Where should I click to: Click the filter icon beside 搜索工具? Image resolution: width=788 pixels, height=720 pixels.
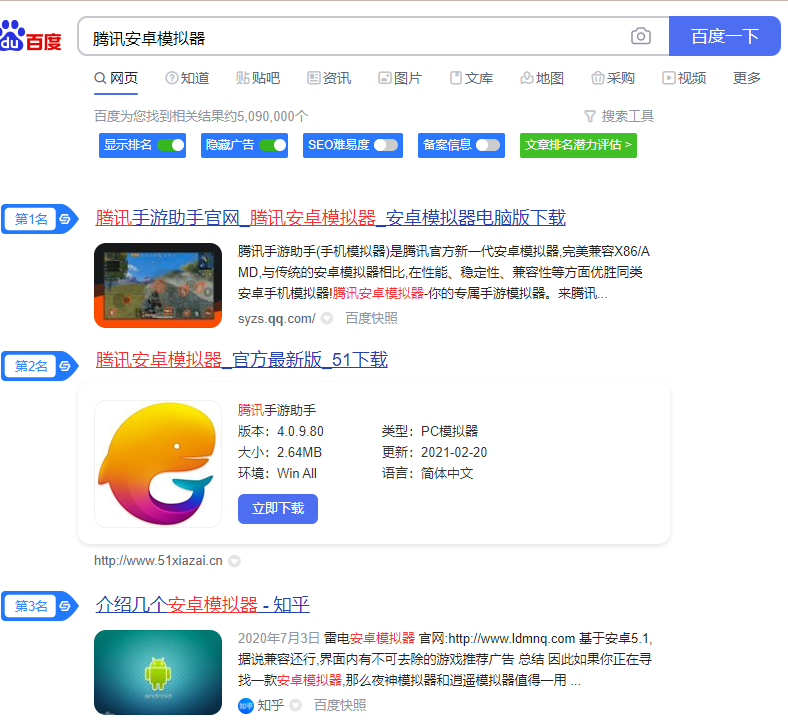(x=590, y=116)
